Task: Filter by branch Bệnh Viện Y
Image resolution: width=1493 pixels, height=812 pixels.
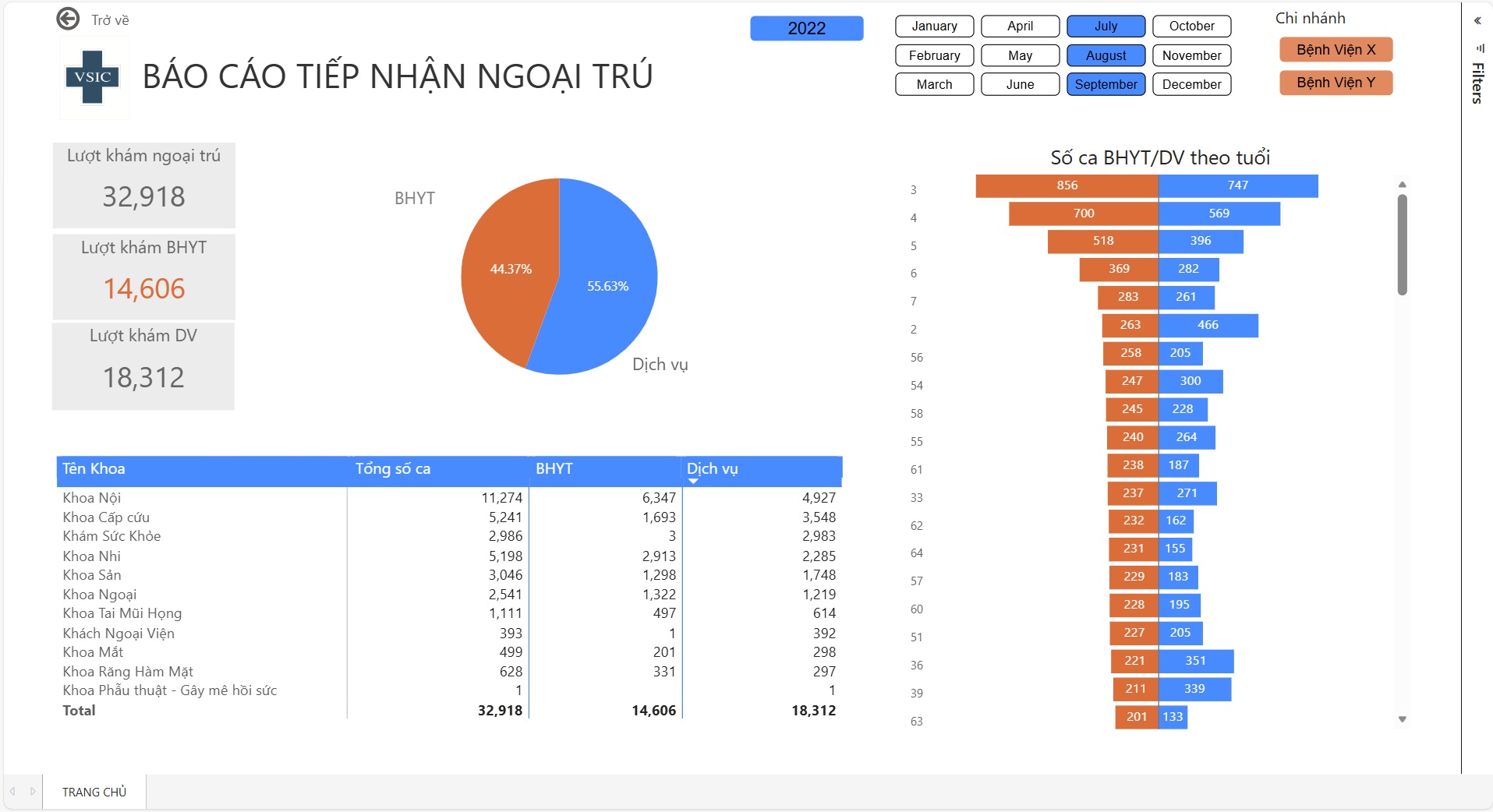Action: point(1336,83)
